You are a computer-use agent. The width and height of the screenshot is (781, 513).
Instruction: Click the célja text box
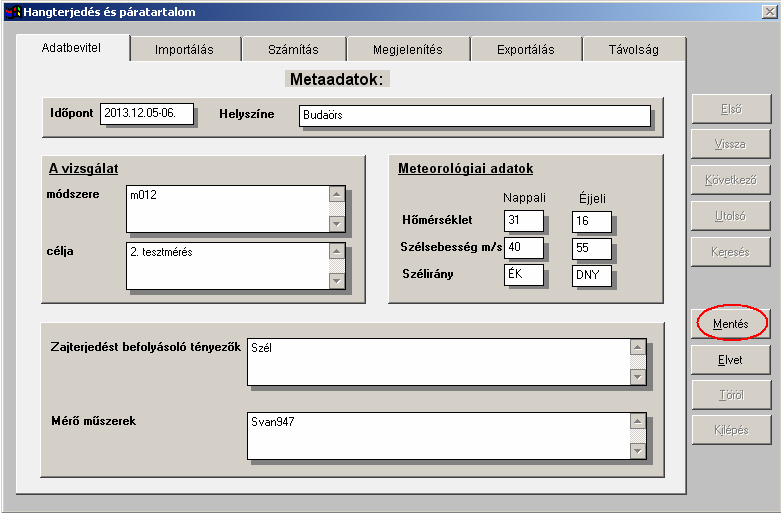tap(228, 266)
